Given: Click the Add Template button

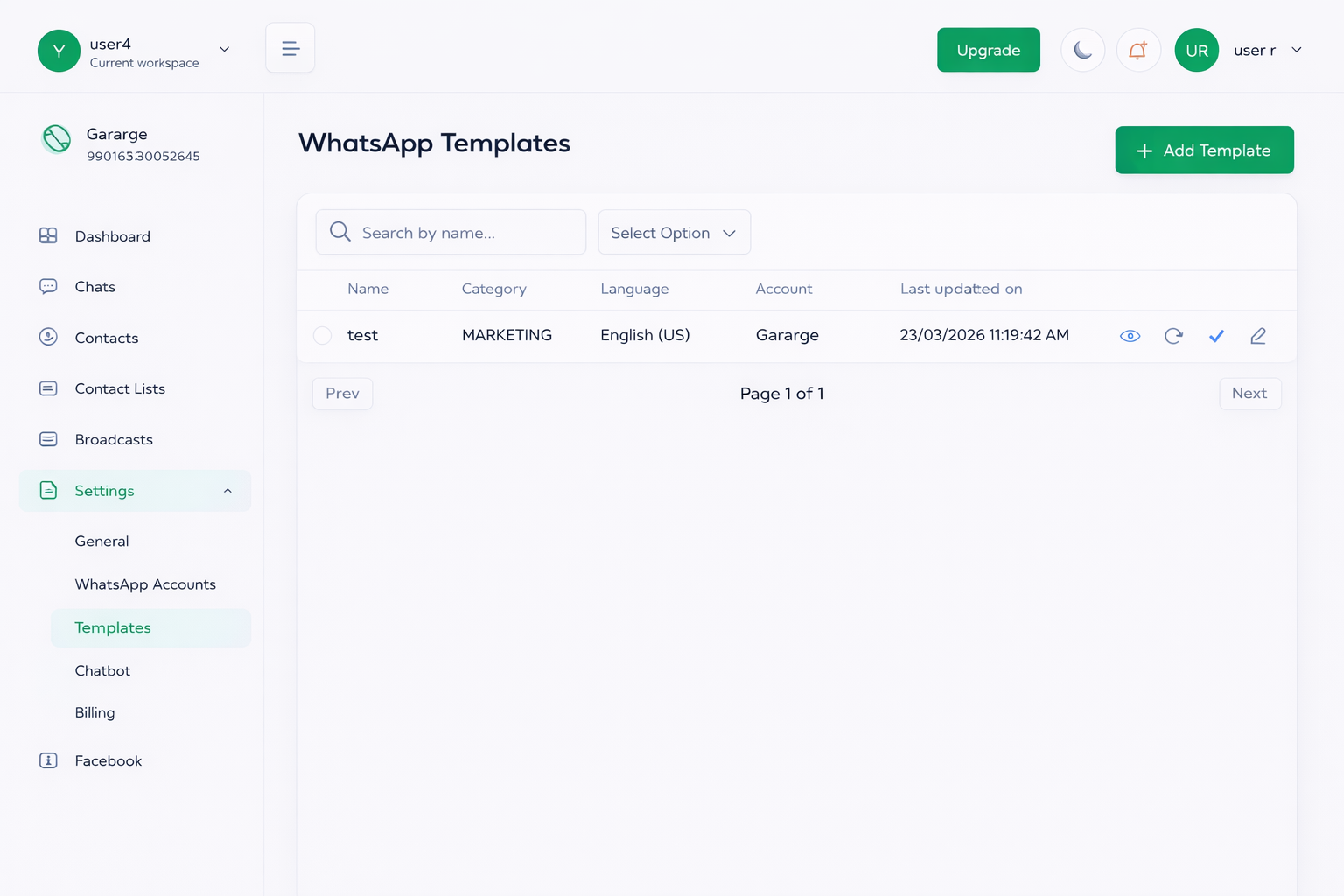Looking at the screenshot, I should point(1204,150).
